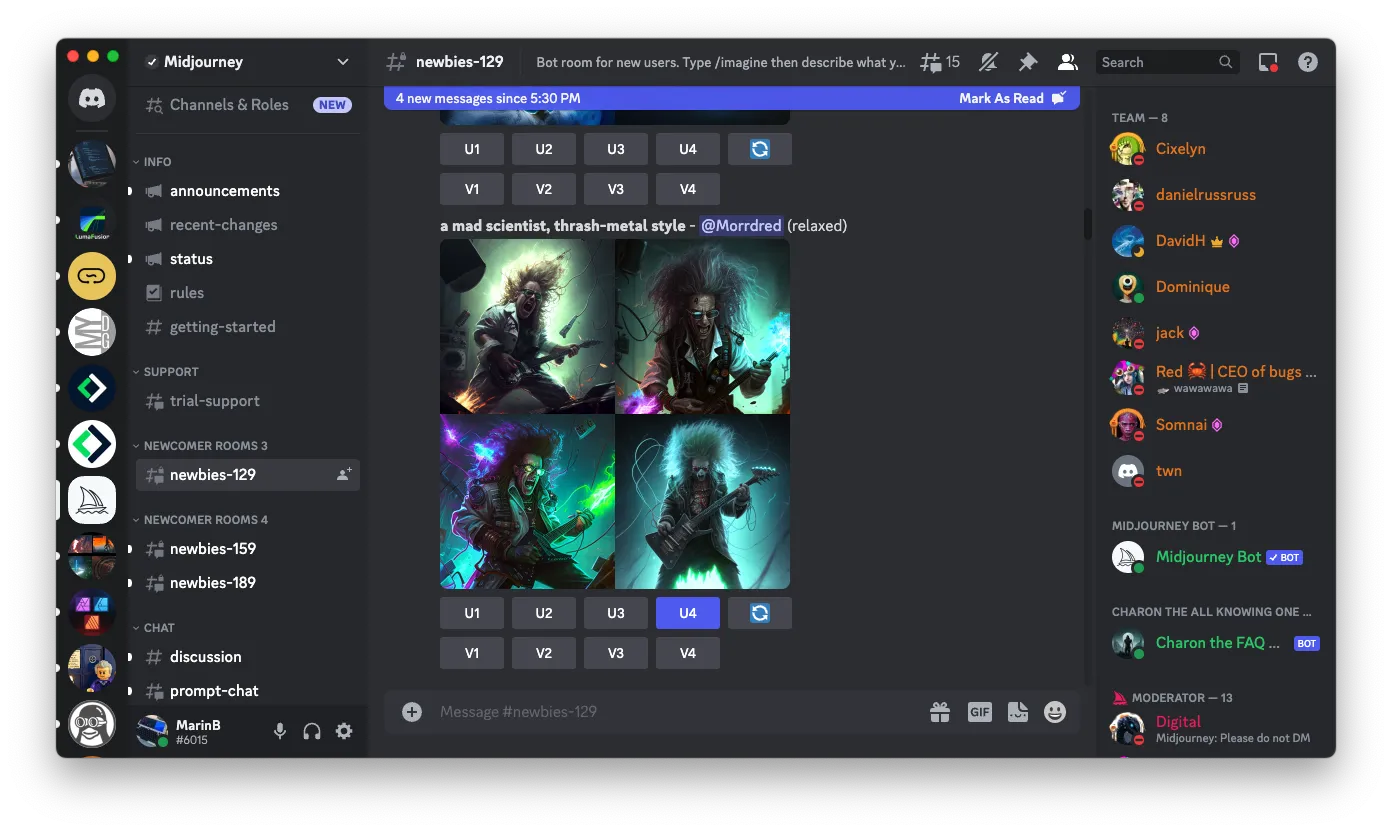Click the Discord home icon

tap(92, 100)
